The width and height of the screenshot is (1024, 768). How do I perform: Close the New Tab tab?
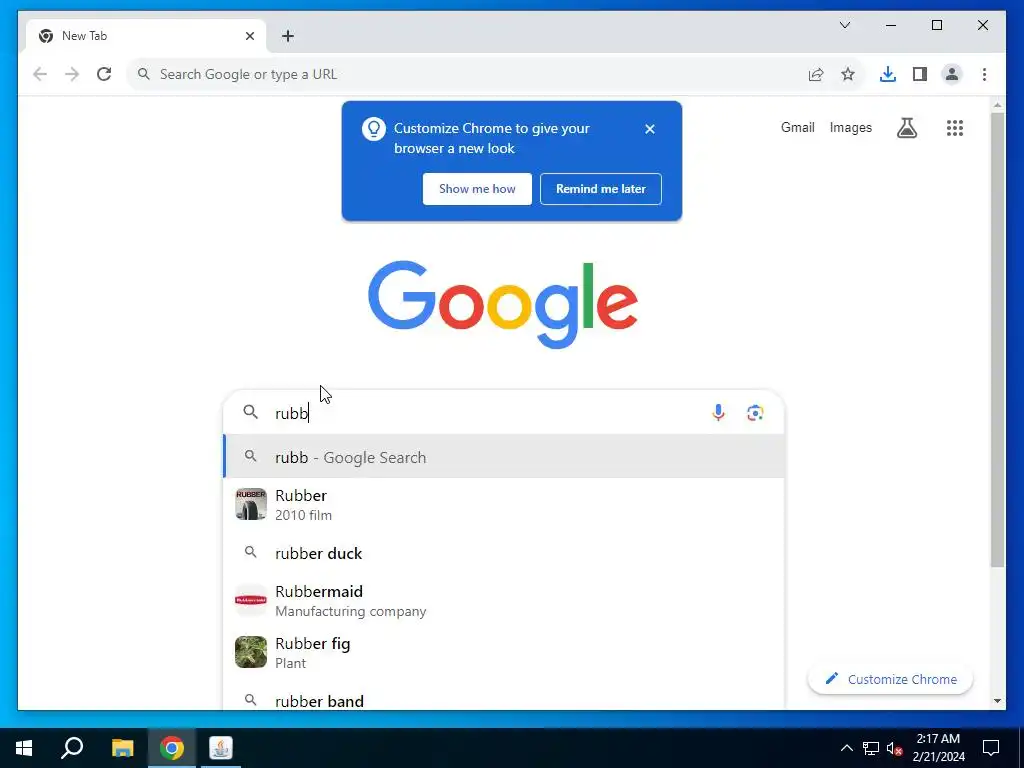pyautogui.click(x=249, y=36)
